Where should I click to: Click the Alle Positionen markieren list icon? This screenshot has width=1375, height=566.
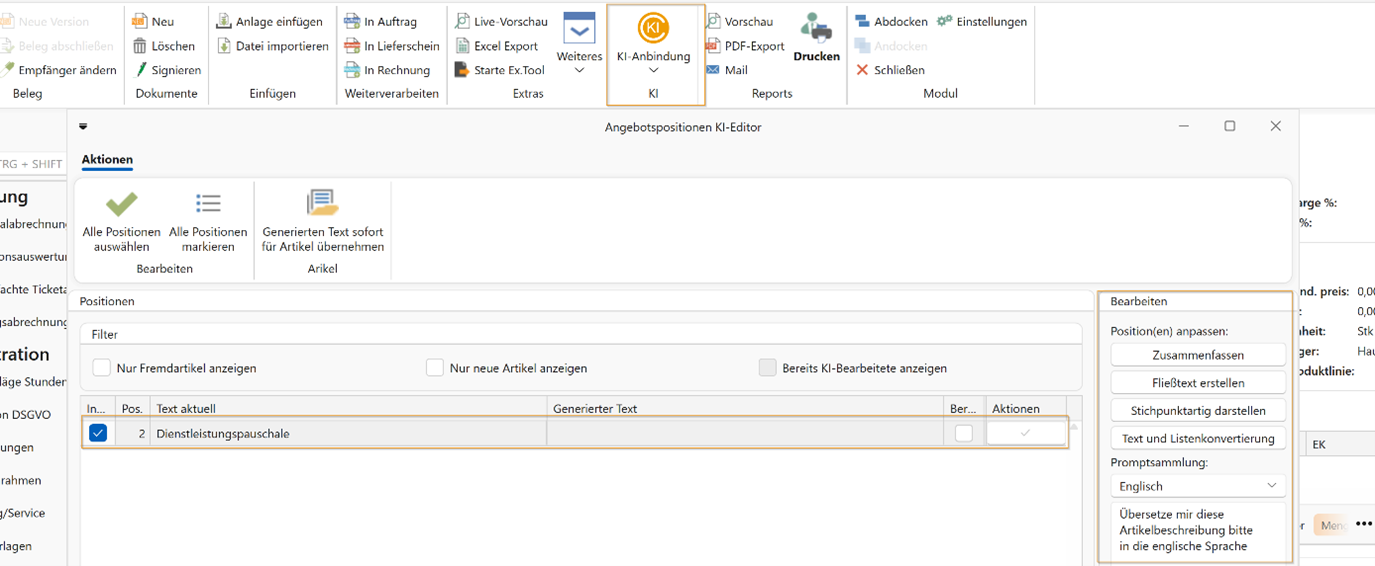pos(208,204)
